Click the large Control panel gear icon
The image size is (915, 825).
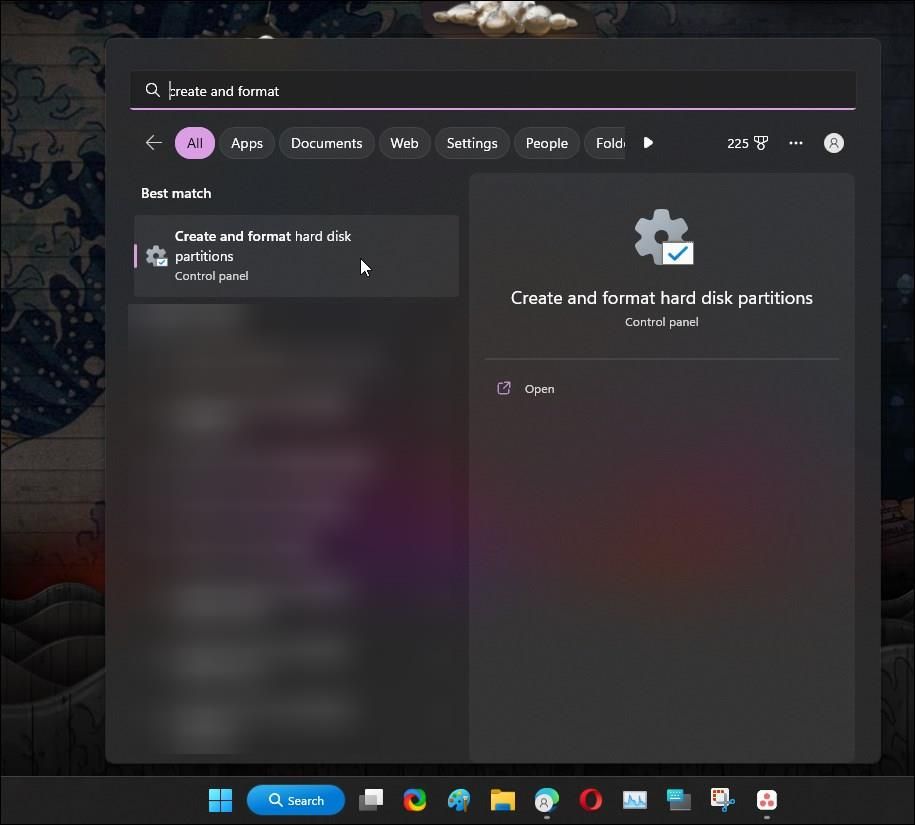pos(663,237)
